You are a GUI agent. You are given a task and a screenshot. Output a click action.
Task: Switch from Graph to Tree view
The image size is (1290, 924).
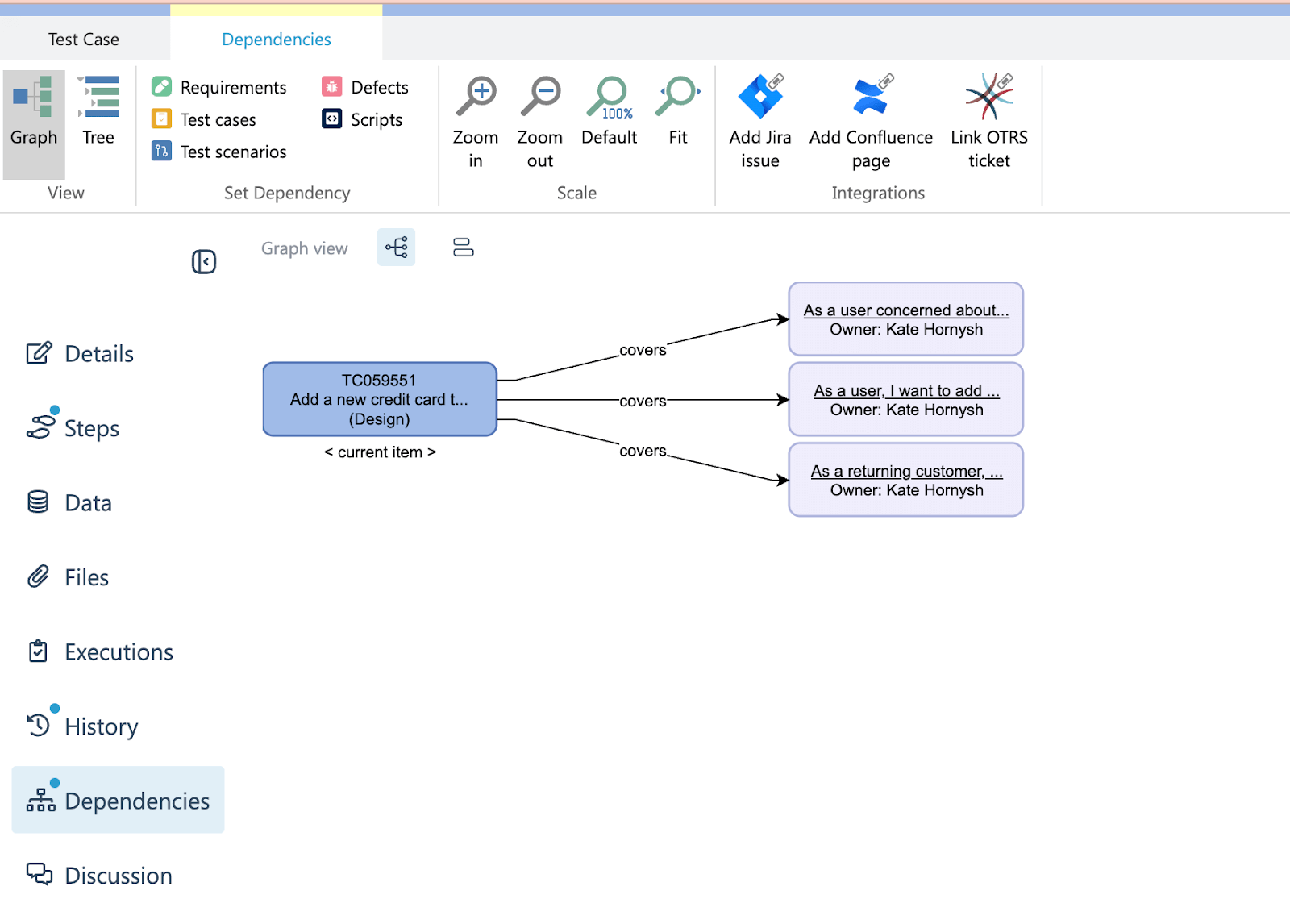pos(98,113)
